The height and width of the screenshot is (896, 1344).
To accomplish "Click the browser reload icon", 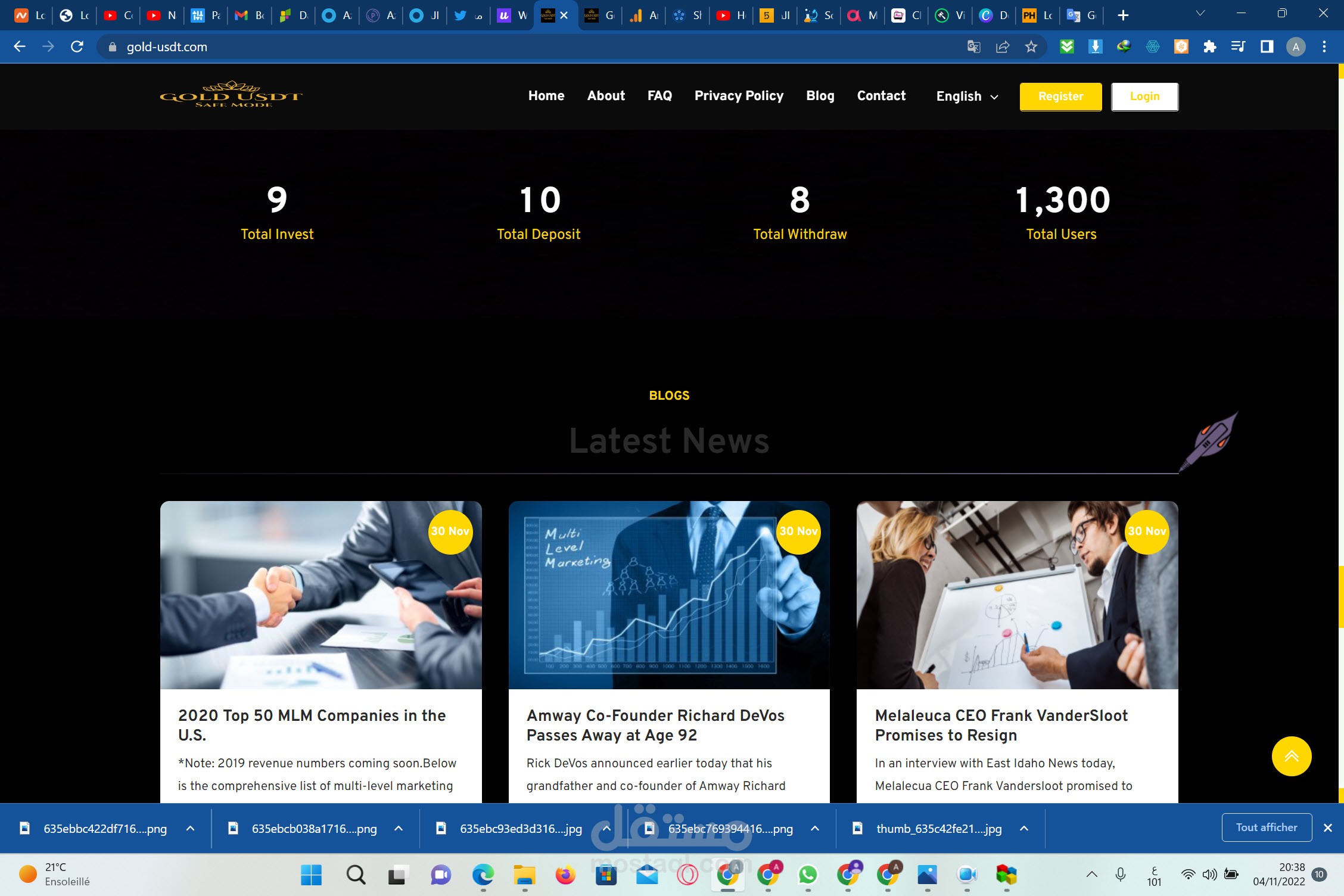I will point(77,46).
